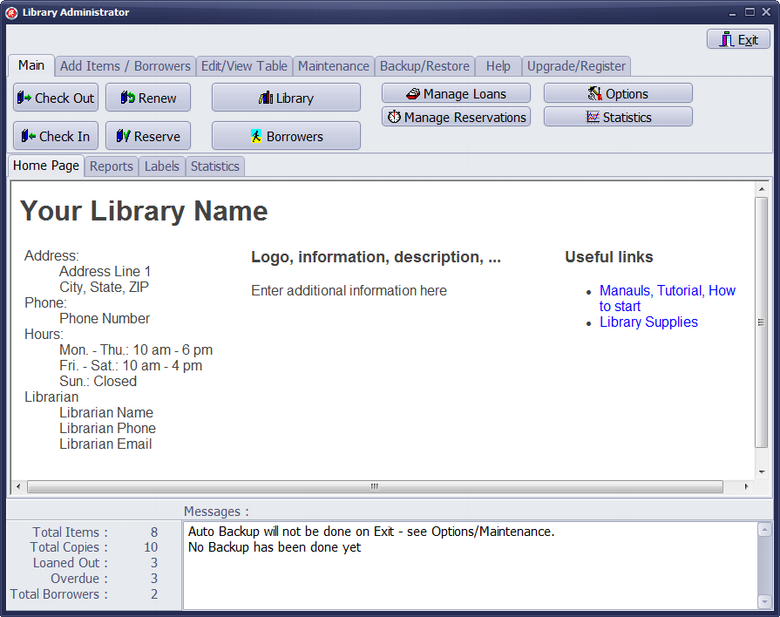The height and width of the screenshot is (617, 780).
Task: Show Statistics from the toolbar button
Action: click(x=618, y=117)
